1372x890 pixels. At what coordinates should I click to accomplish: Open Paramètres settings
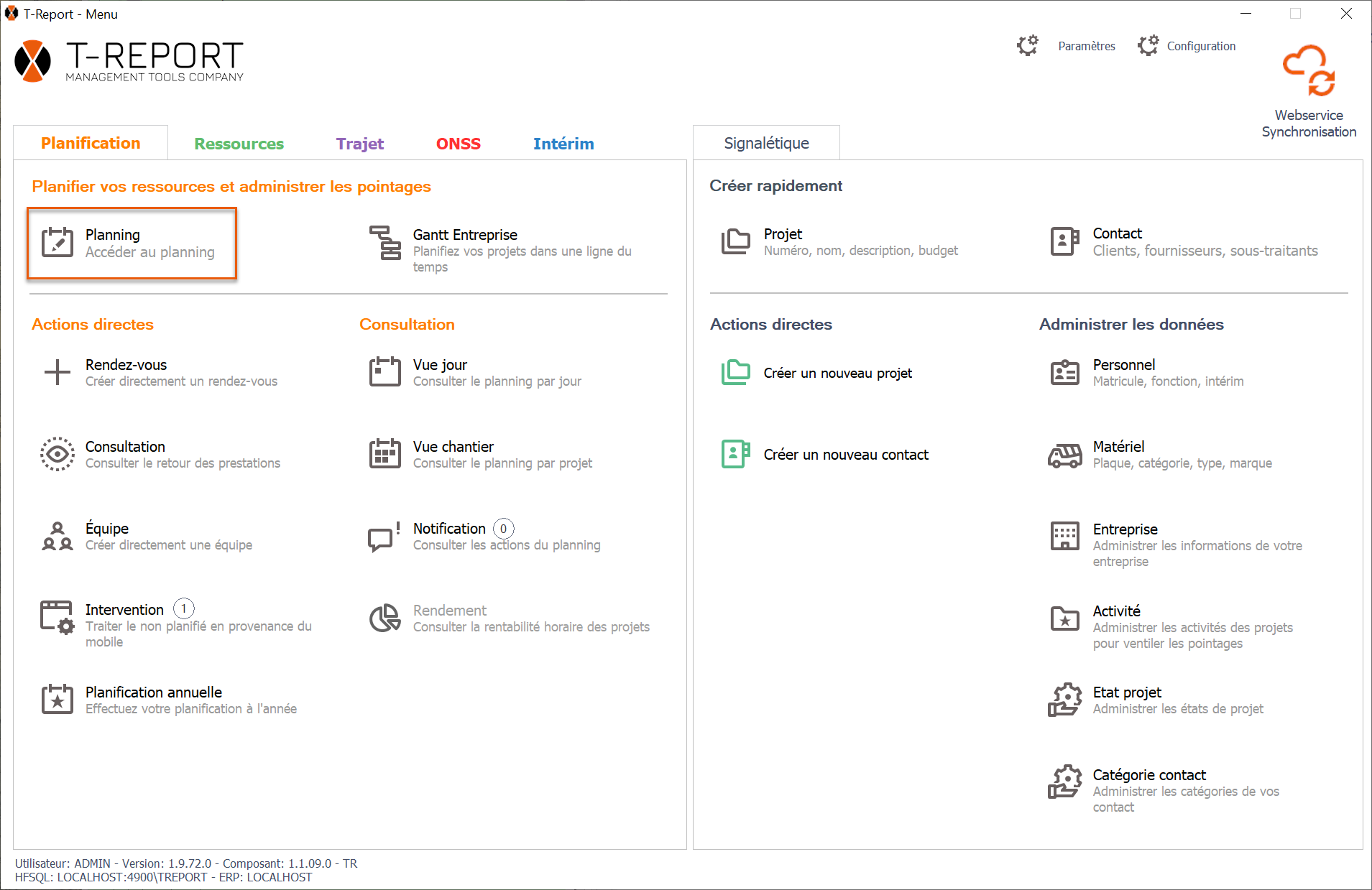click(x=1086, y=46)
